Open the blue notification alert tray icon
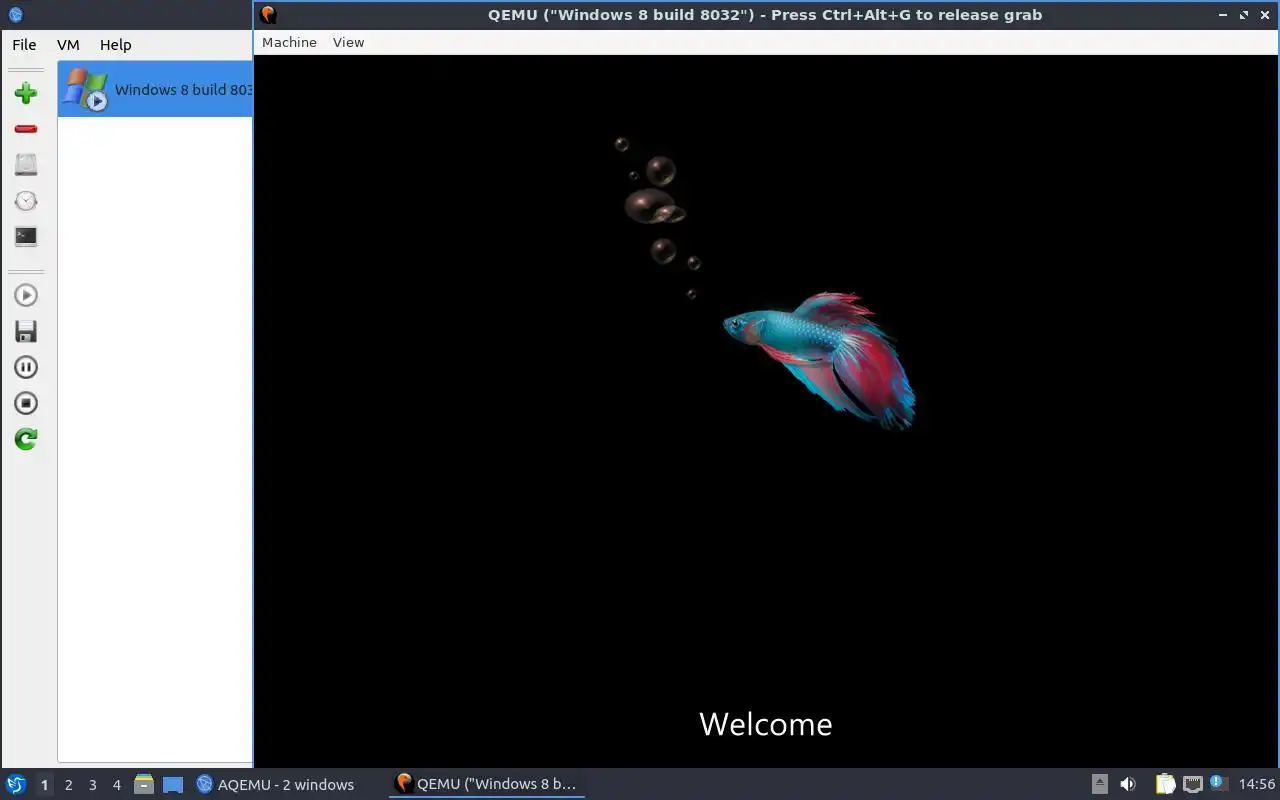This screenshot has width=1280, height=800. click(1218, 783)
